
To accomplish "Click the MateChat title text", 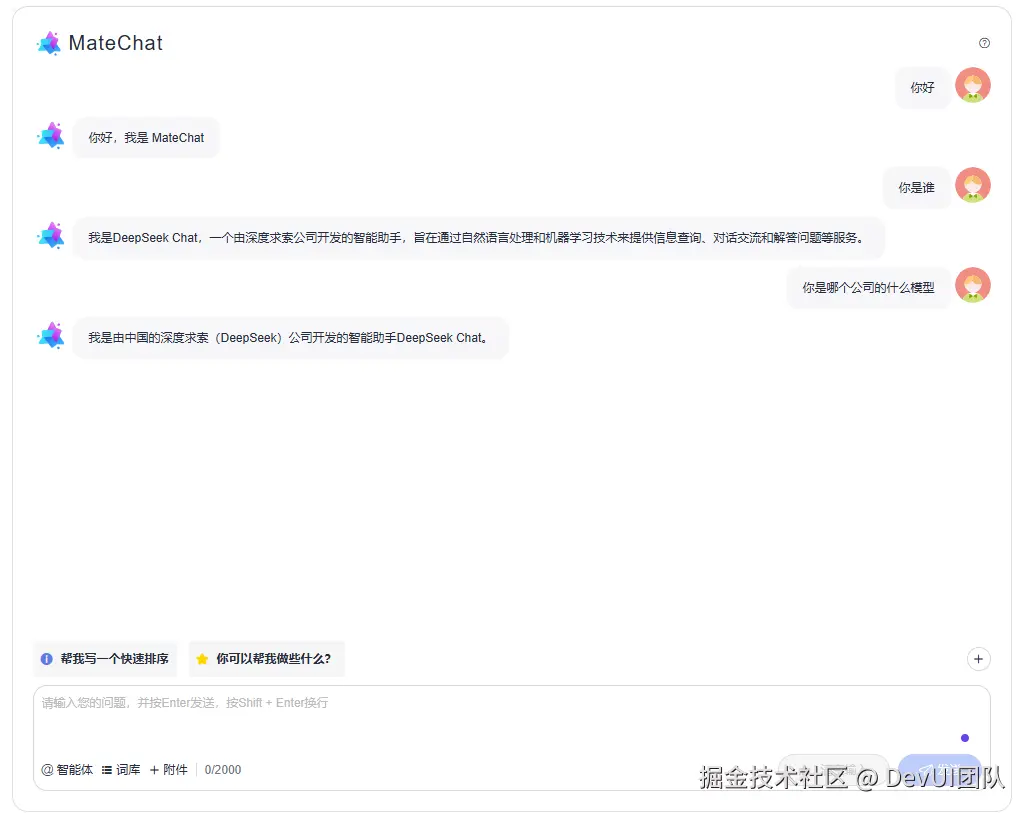I will pos(115,43).
